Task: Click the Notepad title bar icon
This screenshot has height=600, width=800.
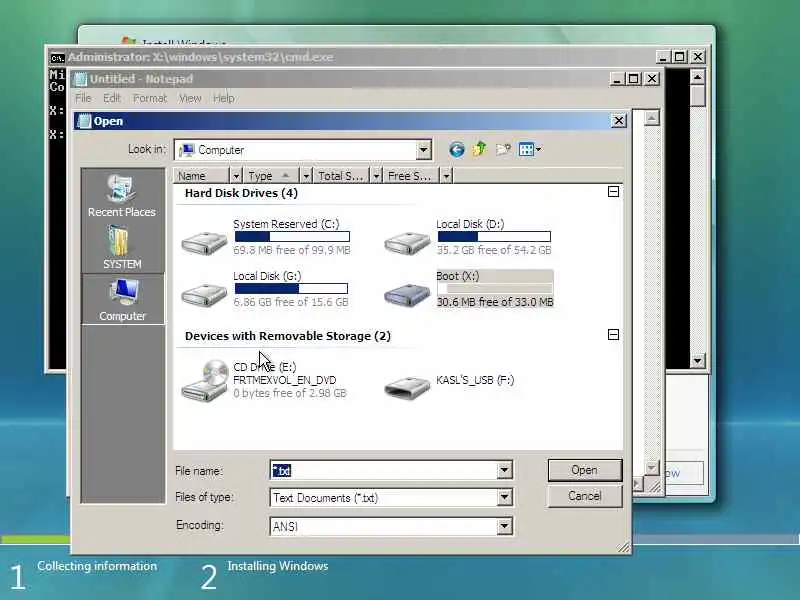Action: 80,79
